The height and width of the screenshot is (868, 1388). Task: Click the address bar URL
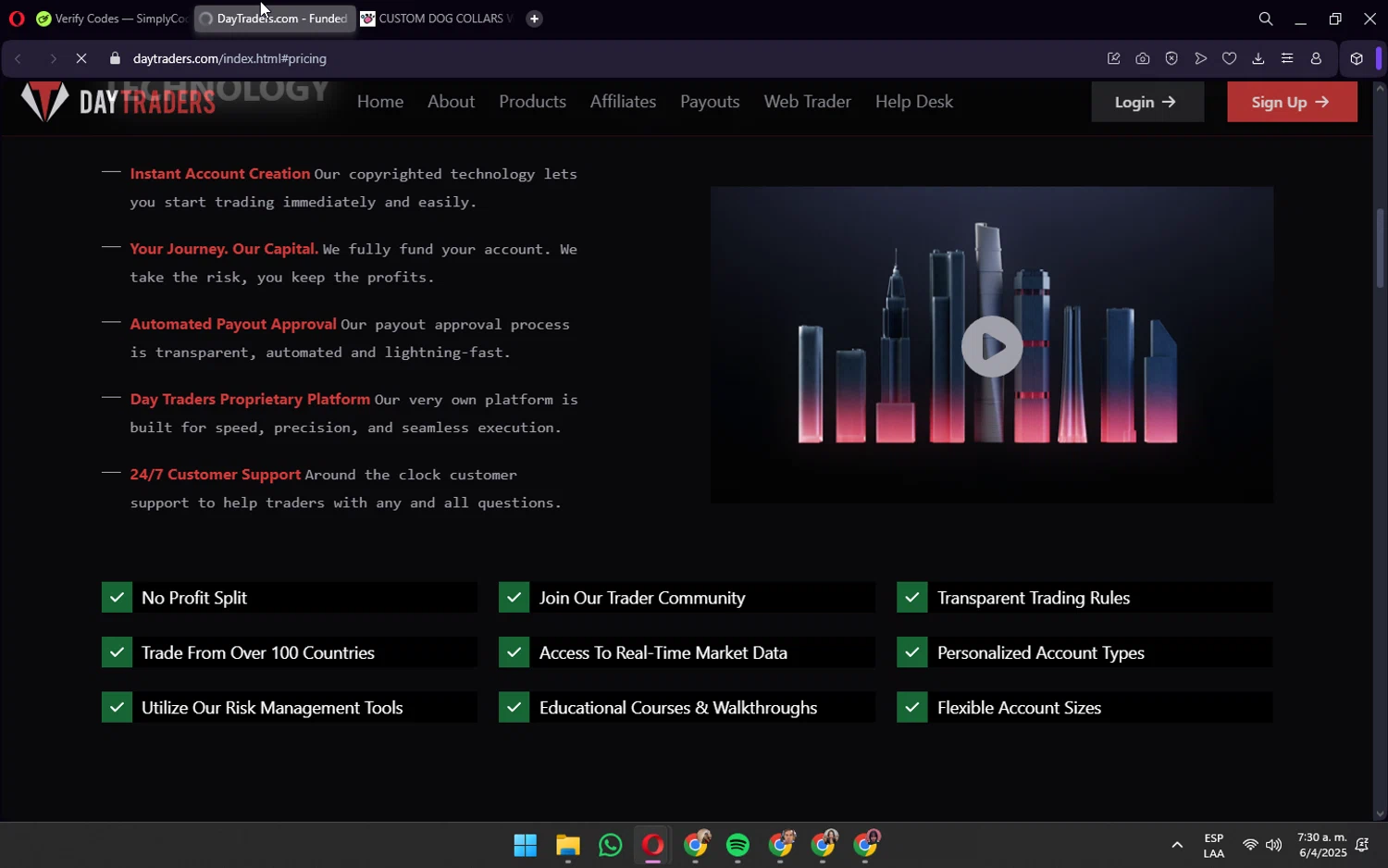pyautogui.click(x=229, y=58)
